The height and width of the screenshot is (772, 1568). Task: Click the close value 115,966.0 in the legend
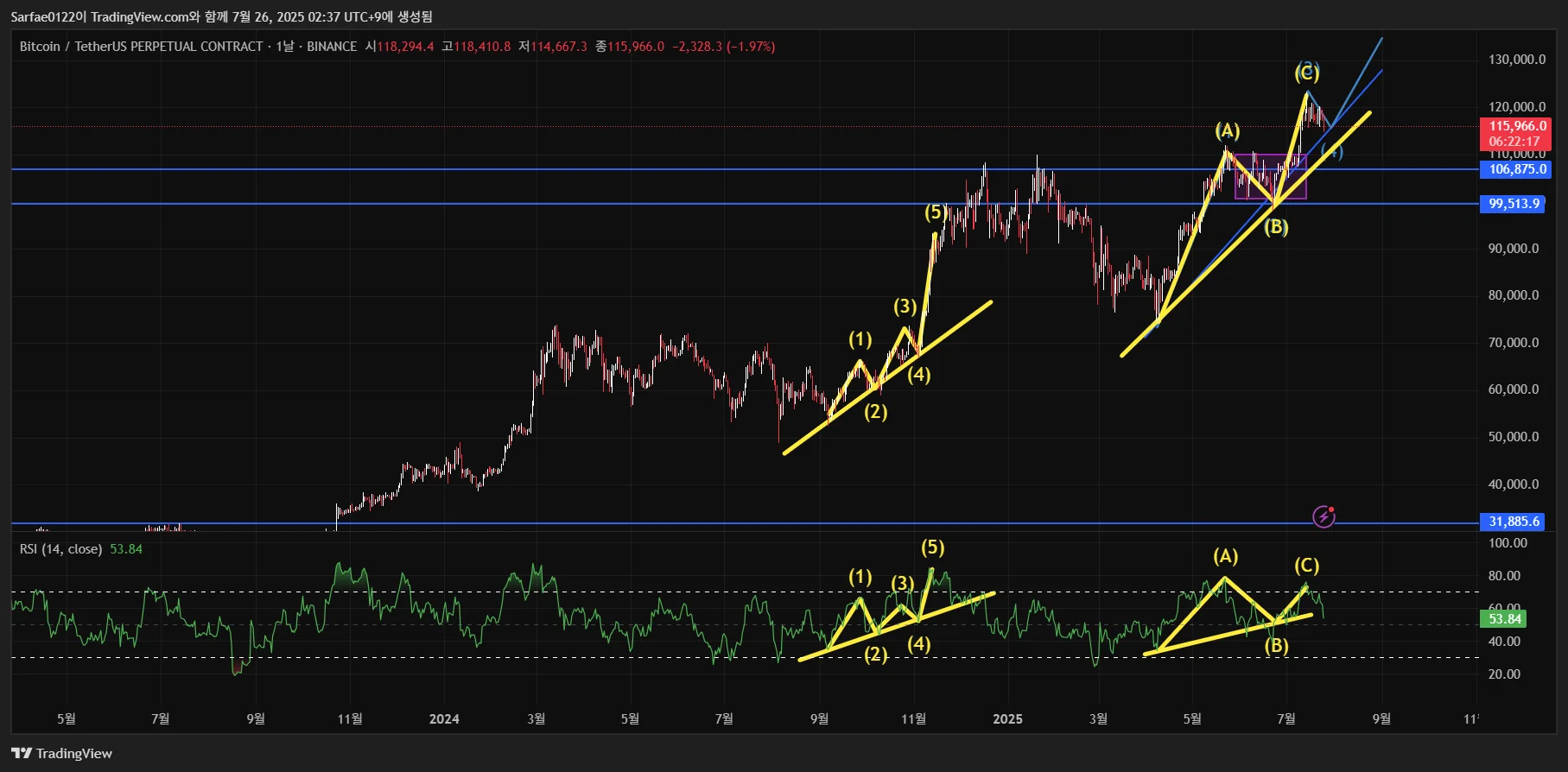pos(636,47)
